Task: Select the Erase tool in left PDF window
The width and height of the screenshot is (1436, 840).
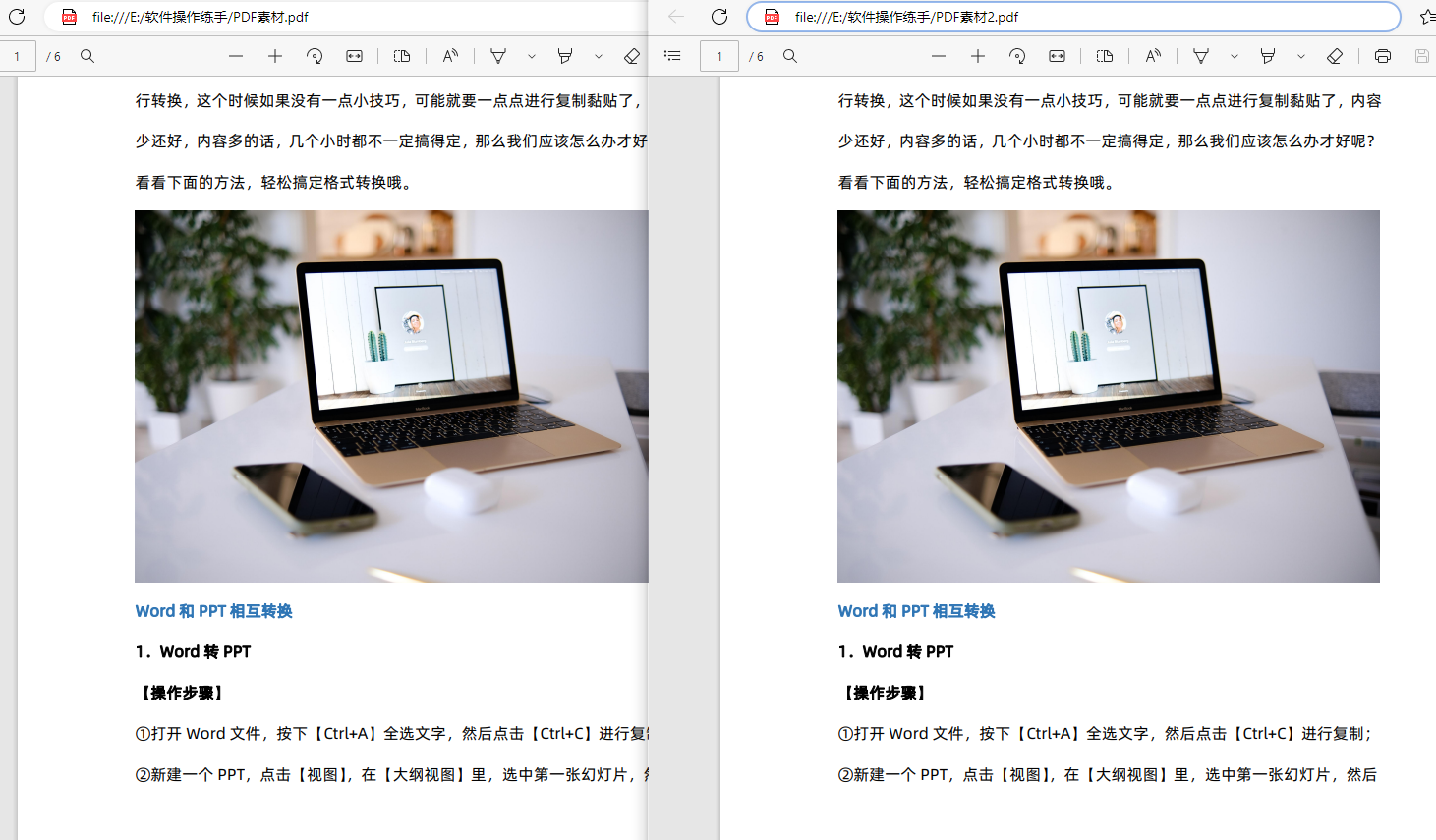Action: pyautogui.click(x=632, y=56)
